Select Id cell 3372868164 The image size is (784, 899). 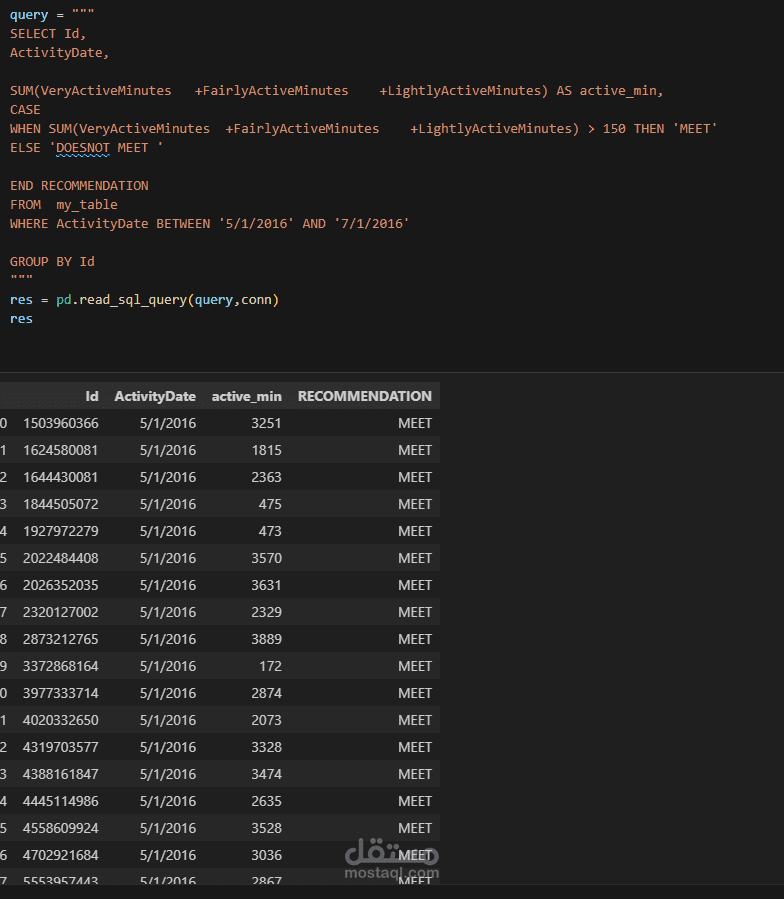coord(61,666)
